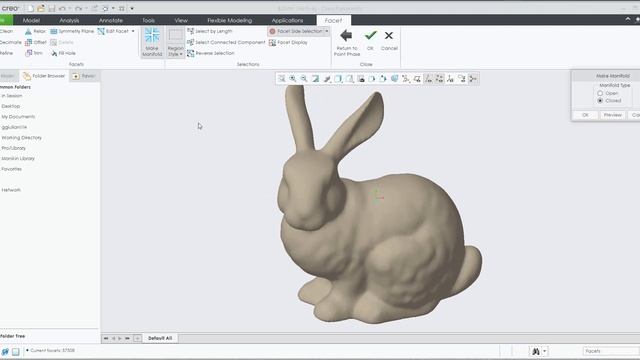Open the Annotate ribbon tab

click(111, 20)
